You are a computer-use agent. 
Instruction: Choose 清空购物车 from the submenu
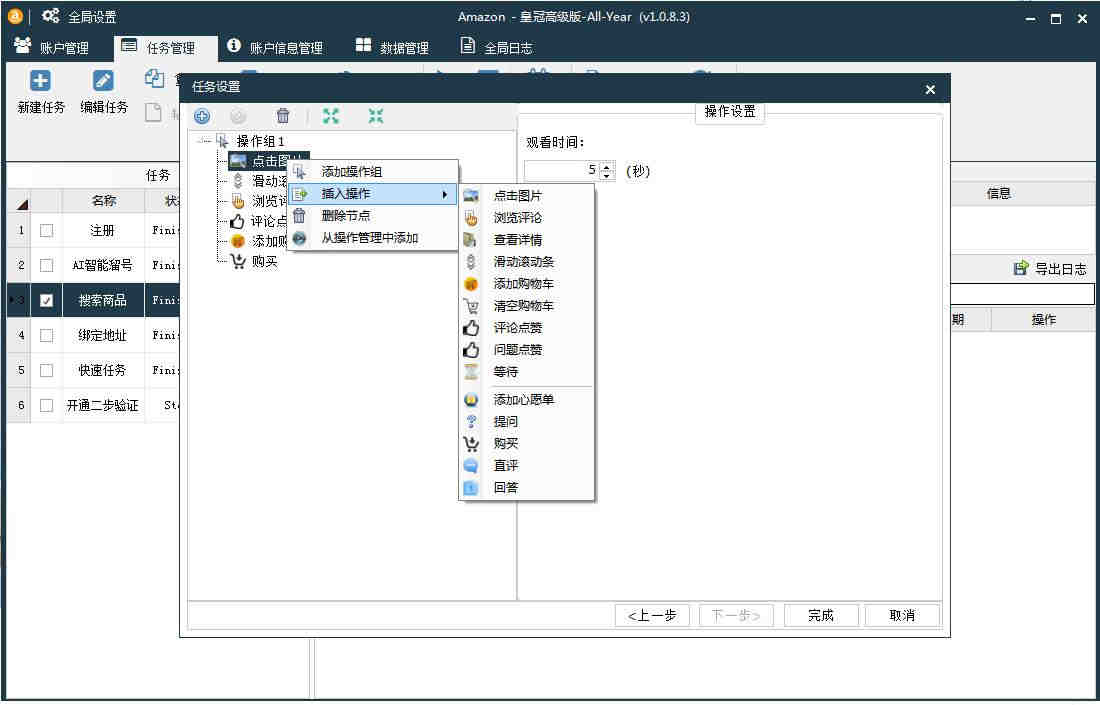(x=526, y=306)
